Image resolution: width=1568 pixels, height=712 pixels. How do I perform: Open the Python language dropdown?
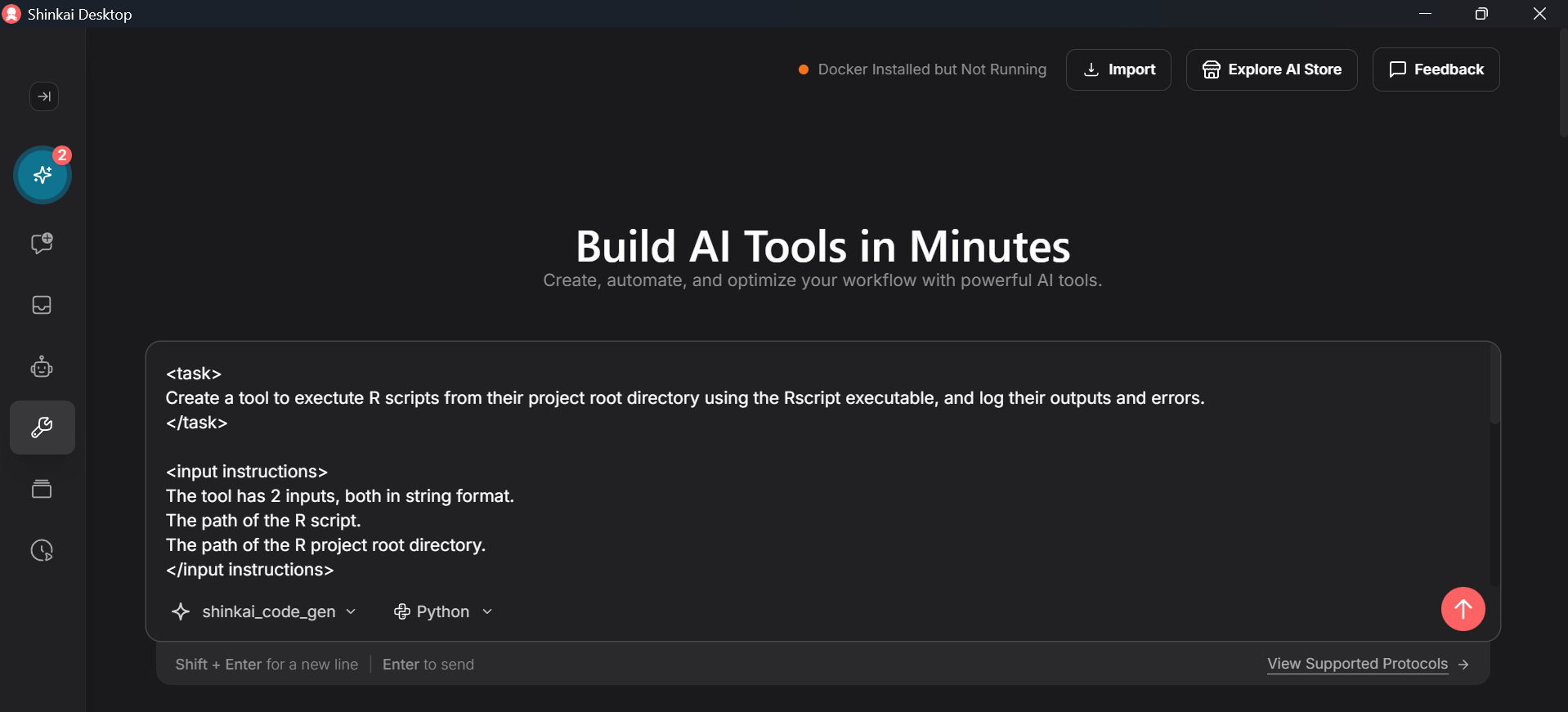(x=443, y=611)
